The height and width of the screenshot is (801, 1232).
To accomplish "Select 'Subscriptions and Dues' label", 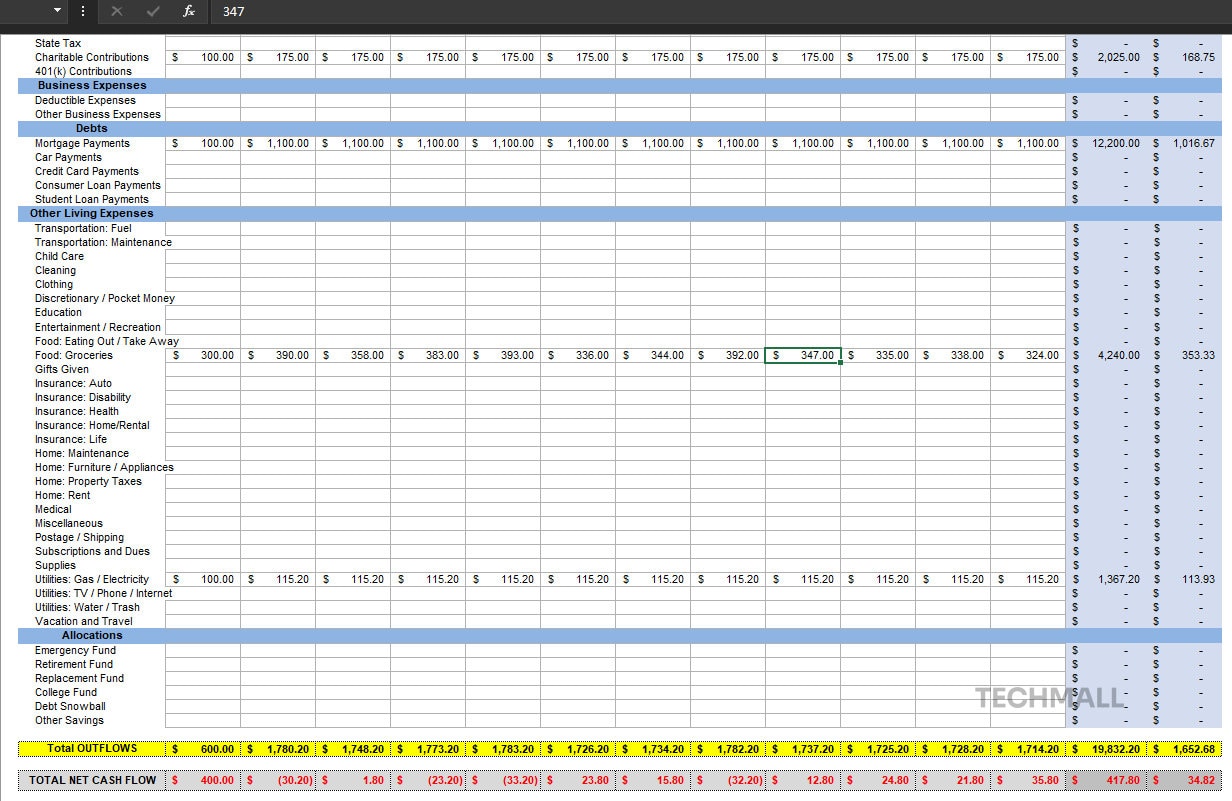I will 92,551.
